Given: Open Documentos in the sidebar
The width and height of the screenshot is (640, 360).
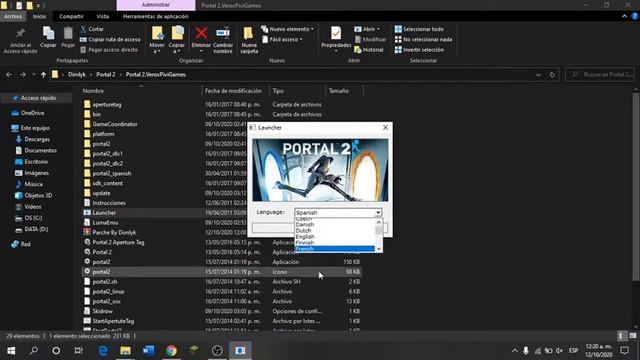Looking at the screenshot, I should 40,151.
